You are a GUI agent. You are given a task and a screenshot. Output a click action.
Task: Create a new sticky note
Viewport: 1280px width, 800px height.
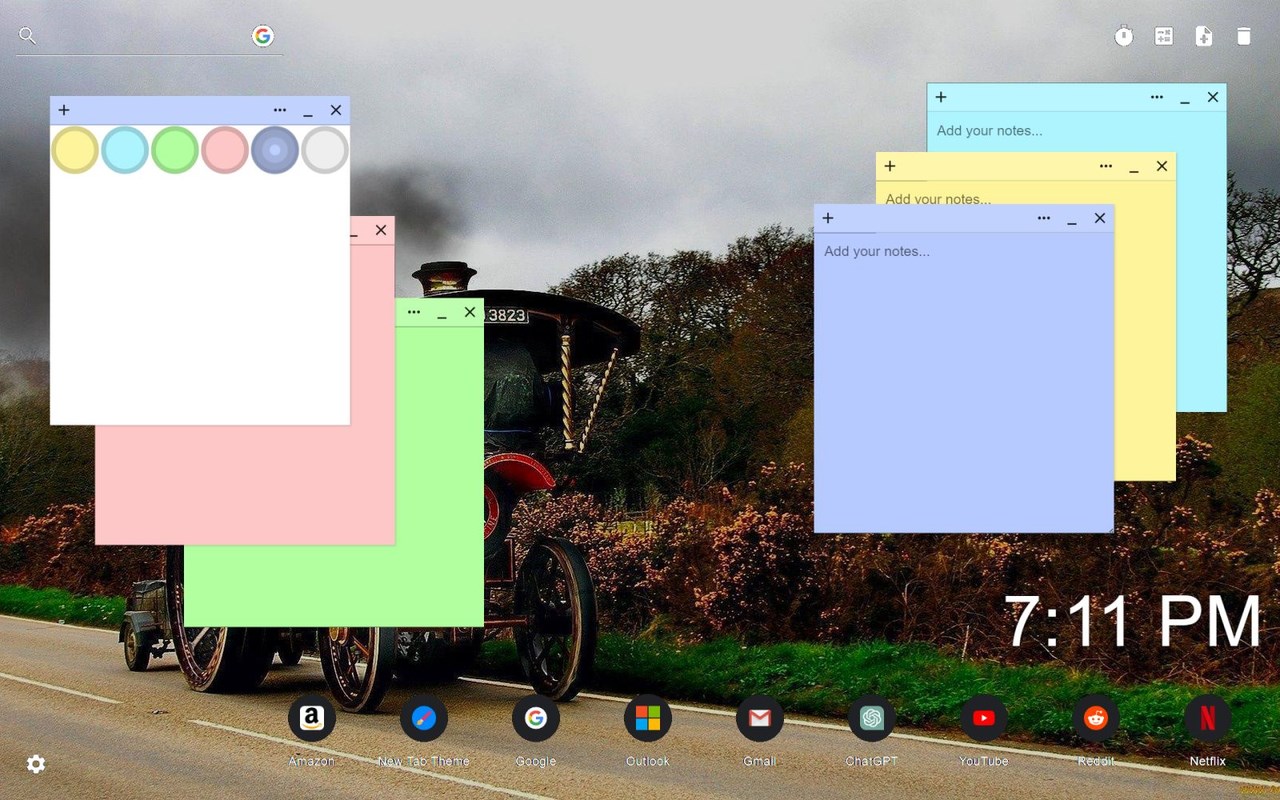click(1204, 37)
